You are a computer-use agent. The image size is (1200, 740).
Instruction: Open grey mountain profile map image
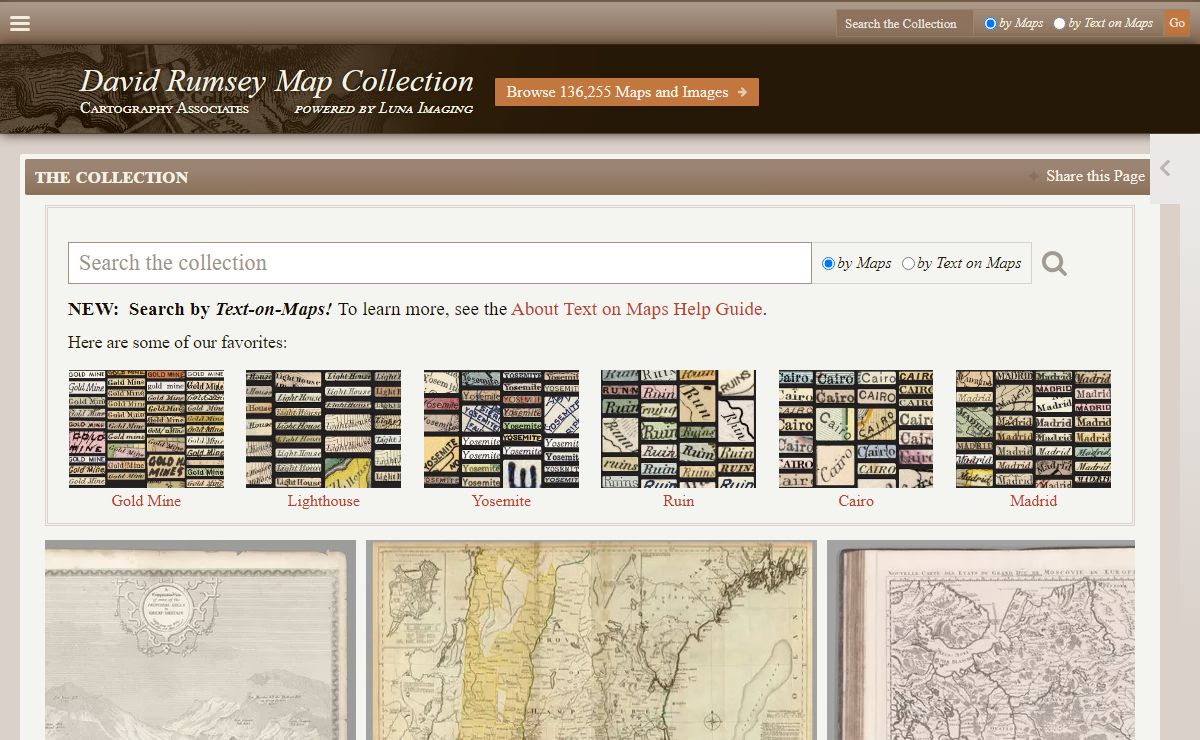[200, 640]
